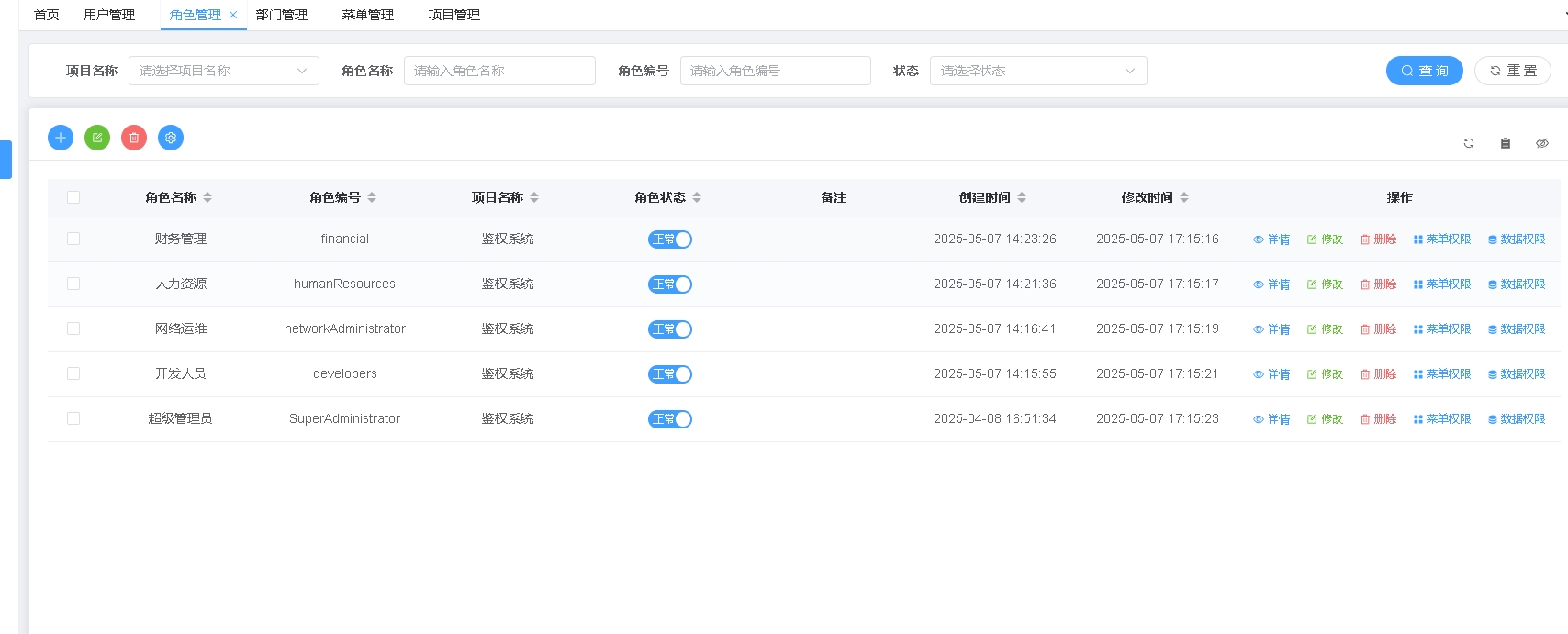The width and height of the screenshot is (1568, 634).
Task: Click the 角色名称 input field
Action: pos(499,71)
